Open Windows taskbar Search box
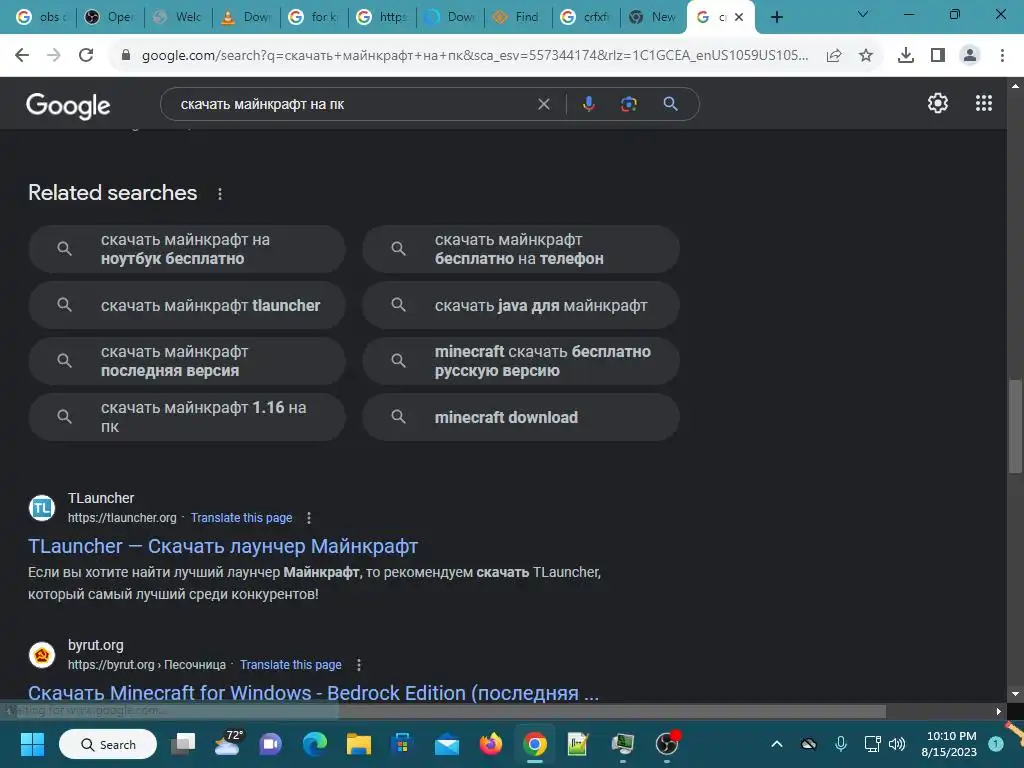 click(108, 744)
